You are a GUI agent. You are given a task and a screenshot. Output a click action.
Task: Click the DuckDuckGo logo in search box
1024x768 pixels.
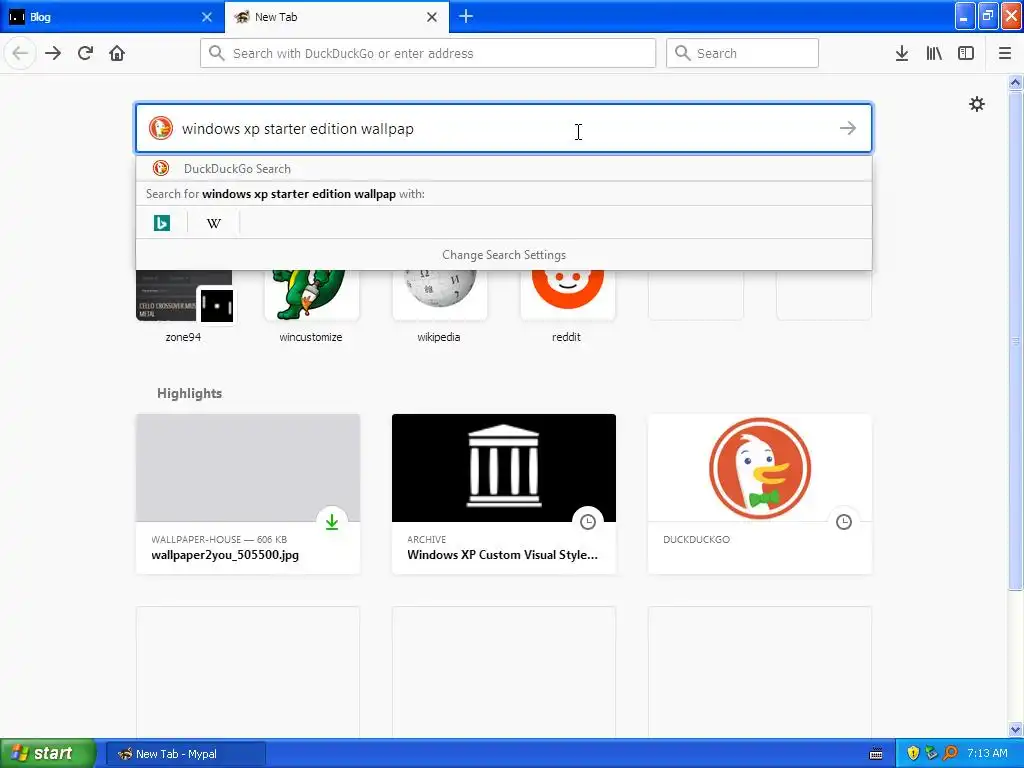point(161,128)
